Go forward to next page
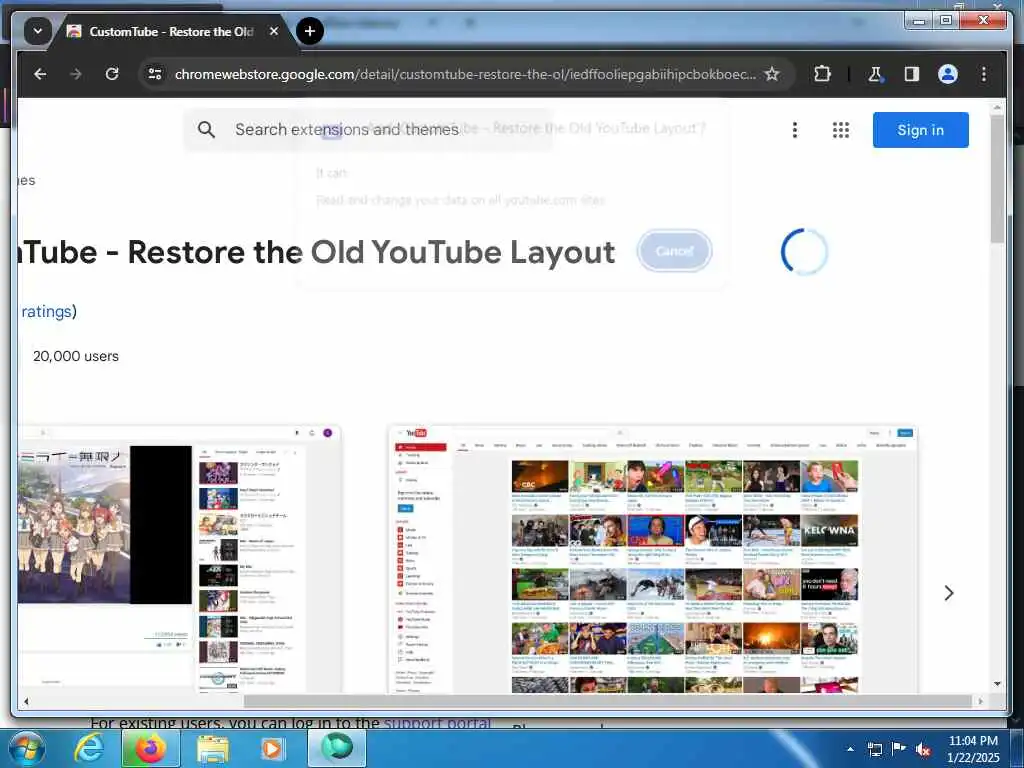The height and width of the screenshot is (768, 1024). [x=76, y=74]
